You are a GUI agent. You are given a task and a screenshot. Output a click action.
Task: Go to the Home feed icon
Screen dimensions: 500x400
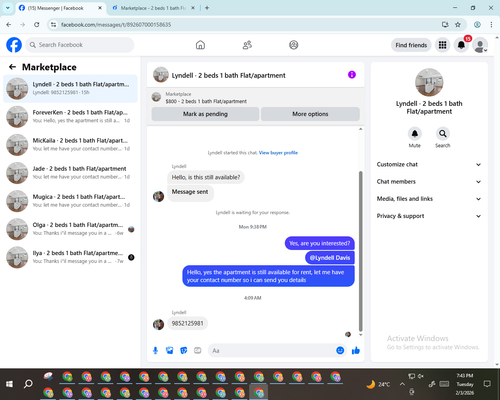tap(200, 45)
